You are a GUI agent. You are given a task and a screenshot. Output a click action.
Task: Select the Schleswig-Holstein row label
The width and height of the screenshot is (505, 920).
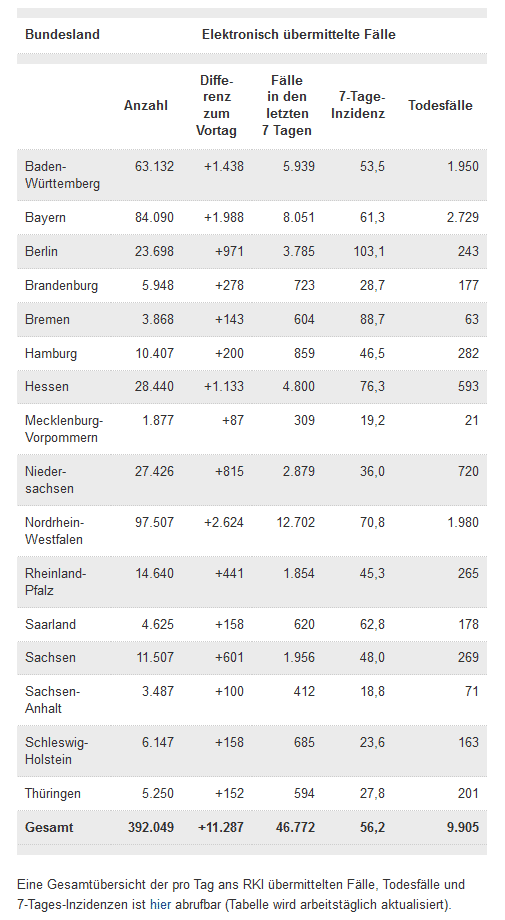pos(56,751)
